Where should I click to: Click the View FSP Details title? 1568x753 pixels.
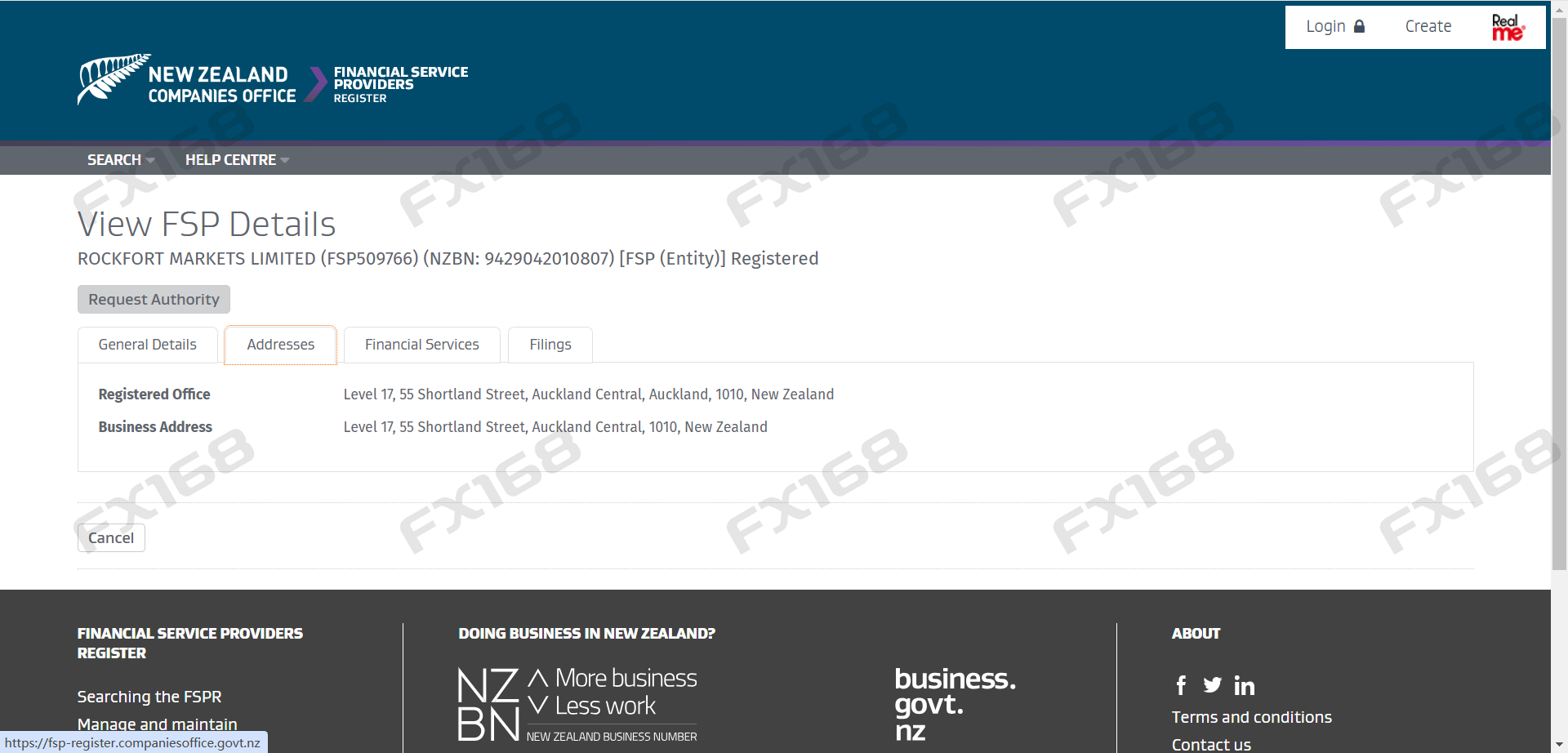click(207, 224)
